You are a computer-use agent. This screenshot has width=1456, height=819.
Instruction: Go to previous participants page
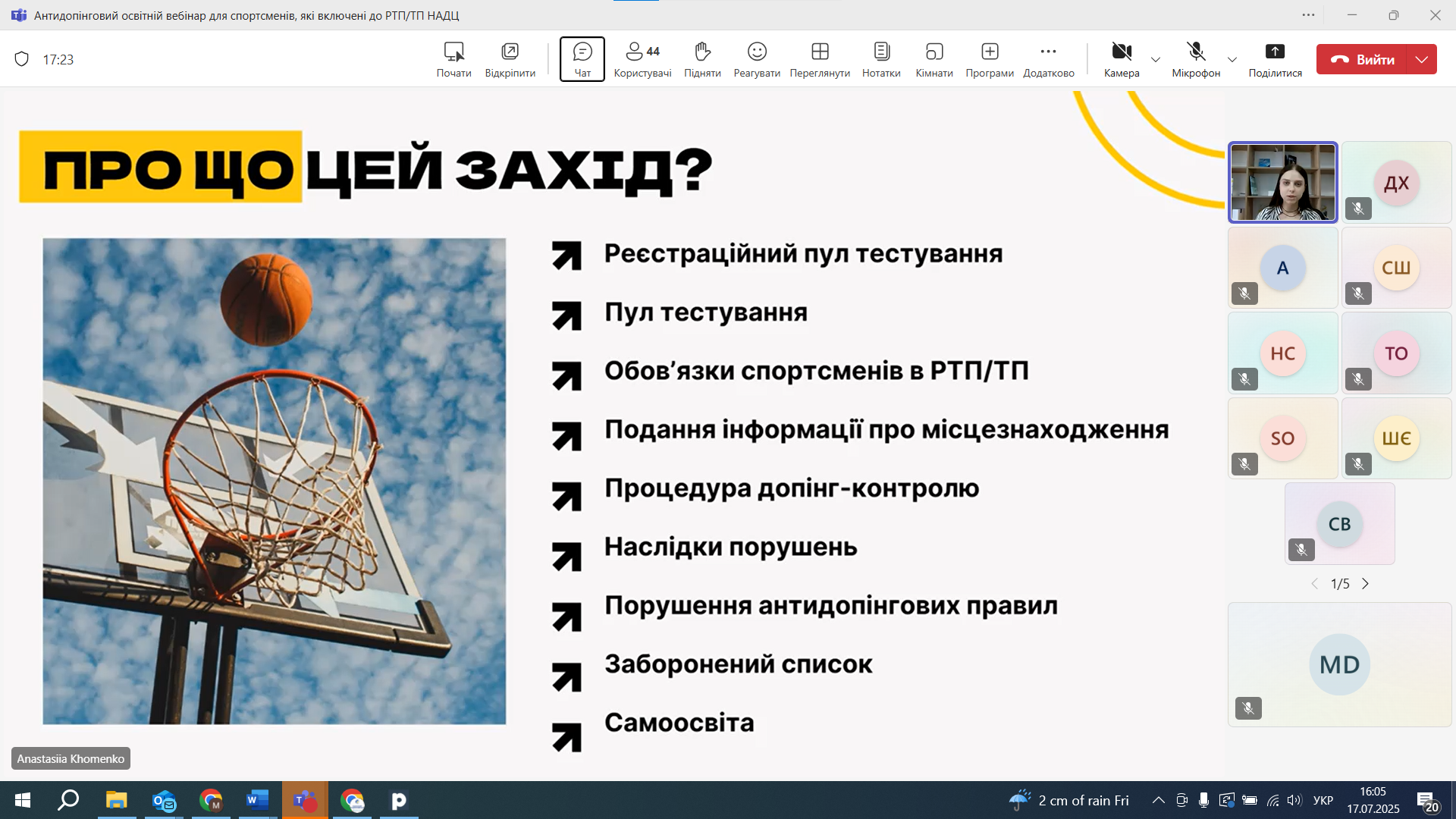point(1314,584)
